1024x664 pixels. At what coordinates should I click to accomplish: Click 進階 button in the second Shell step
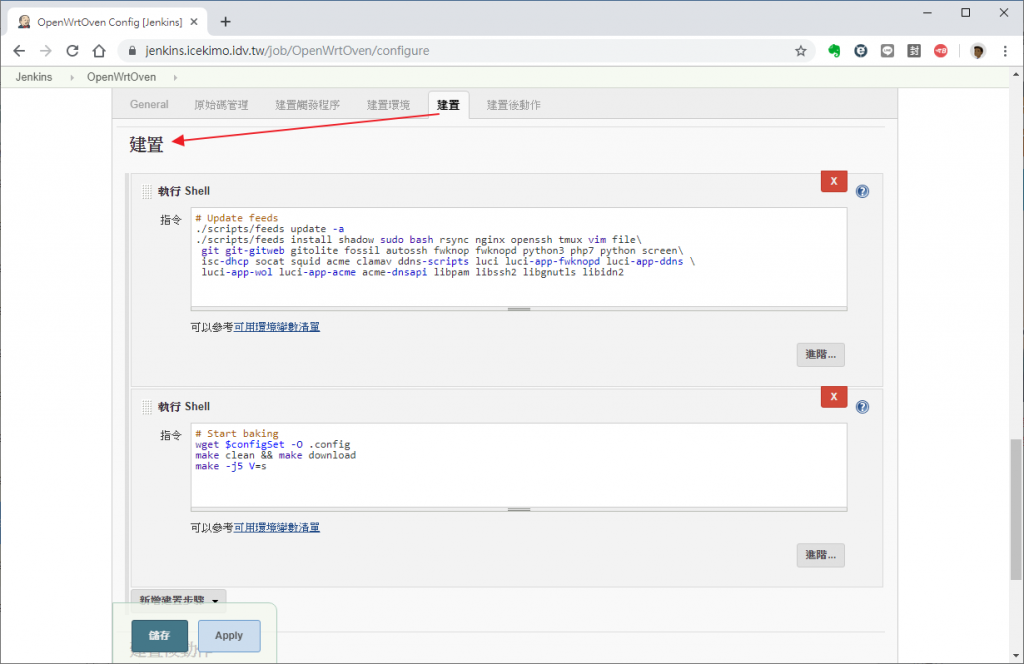click(x=820, y=555)
